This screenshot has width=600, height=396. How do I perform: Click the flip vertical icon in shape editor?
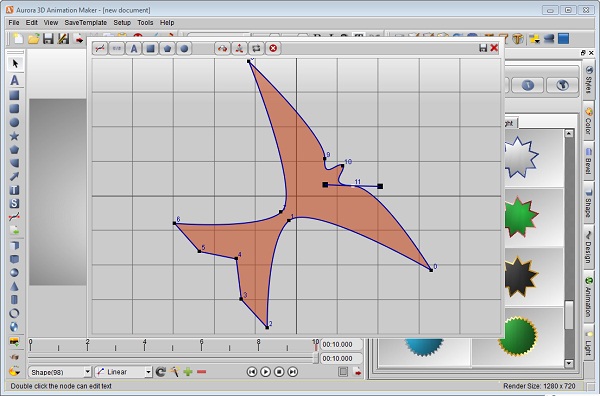239,49
